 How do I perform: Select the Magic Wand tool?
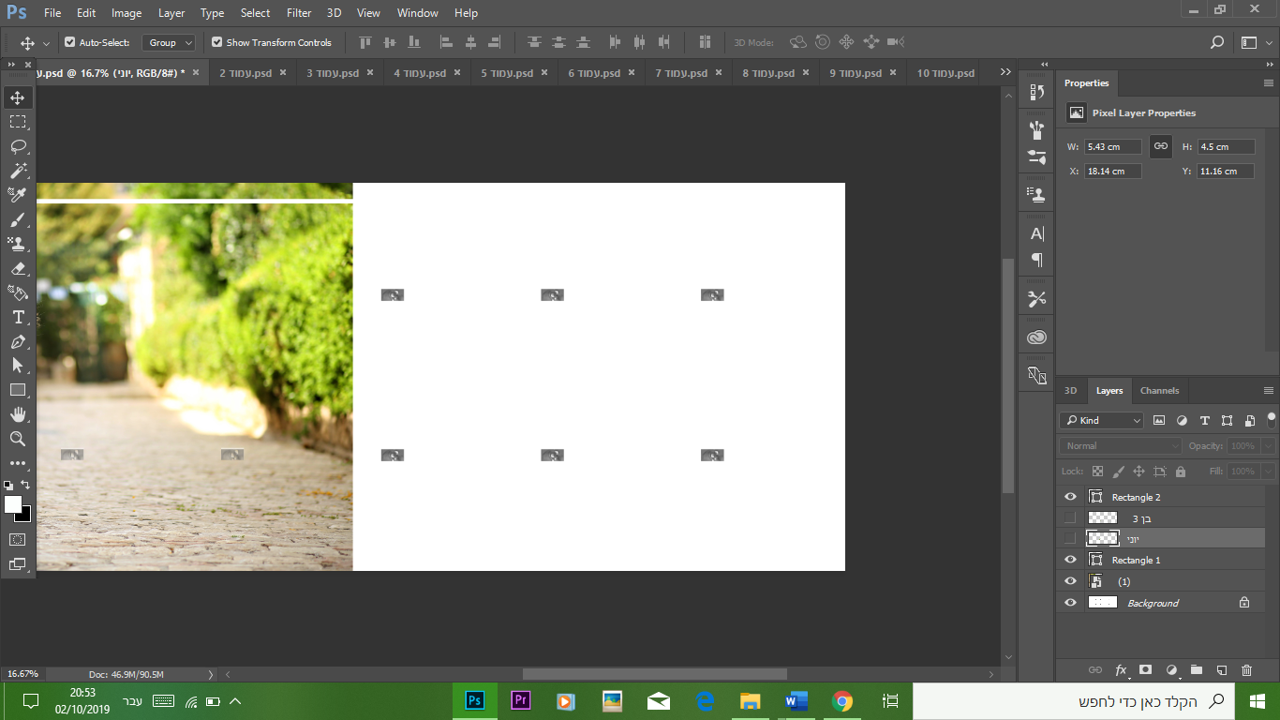click(18, 171)
